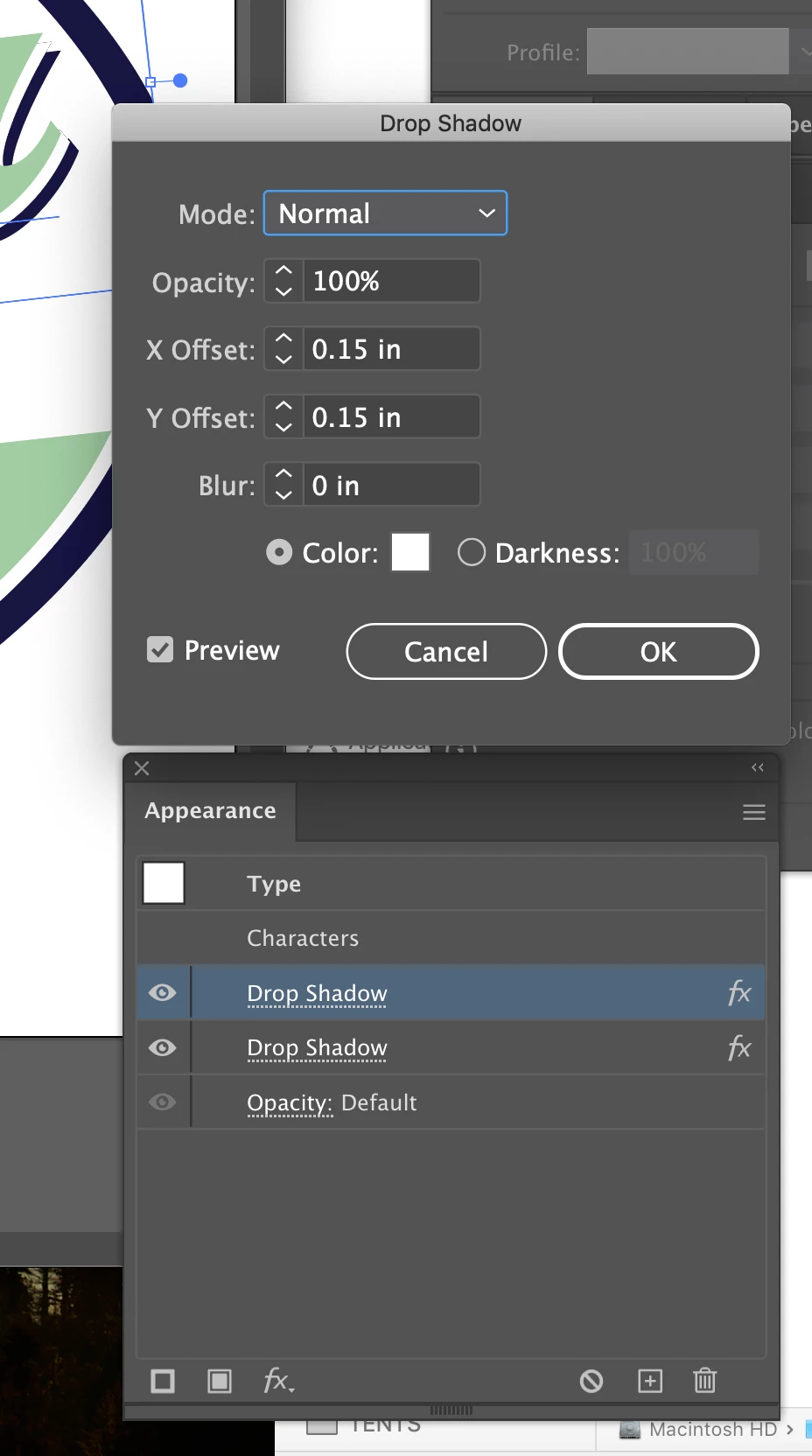The height and width of the screenshot is (1456, 812).
Task: Add New Fill in Appearance panel
Action: (x=220, y=1381)
